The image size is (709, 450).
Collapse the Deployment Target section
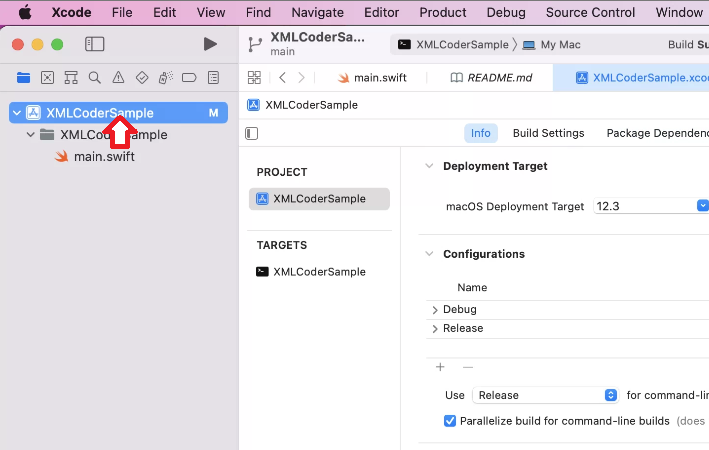(x=429, y=166)
